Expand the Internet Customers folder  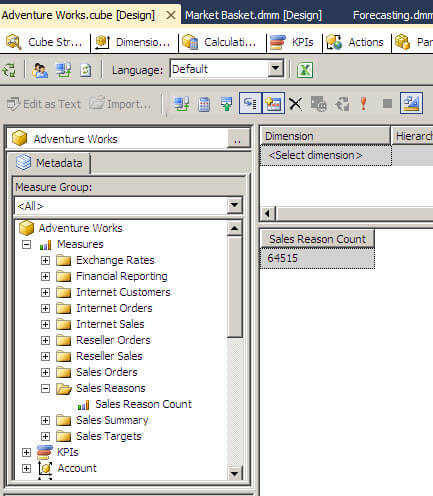(45, 292)
